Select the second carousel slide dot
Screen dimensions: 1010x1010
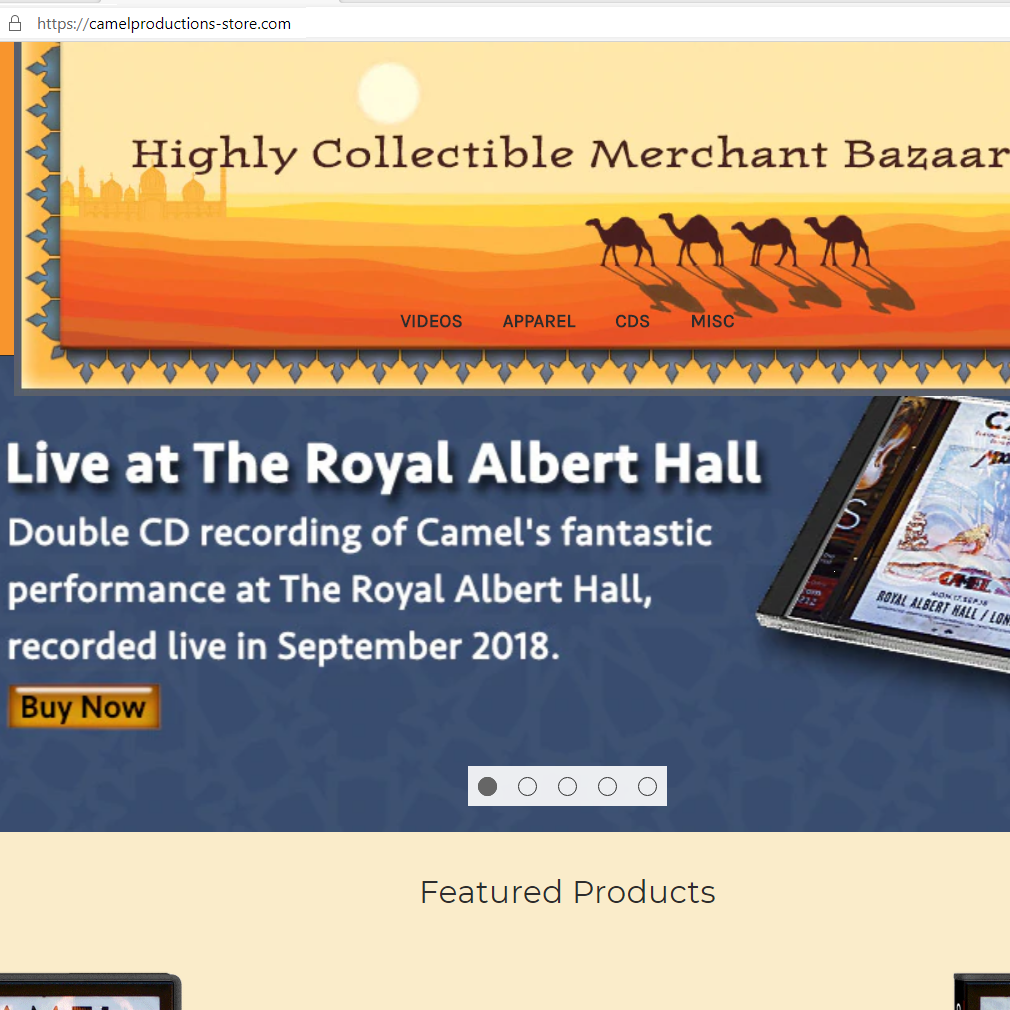(x=528, y=786)
